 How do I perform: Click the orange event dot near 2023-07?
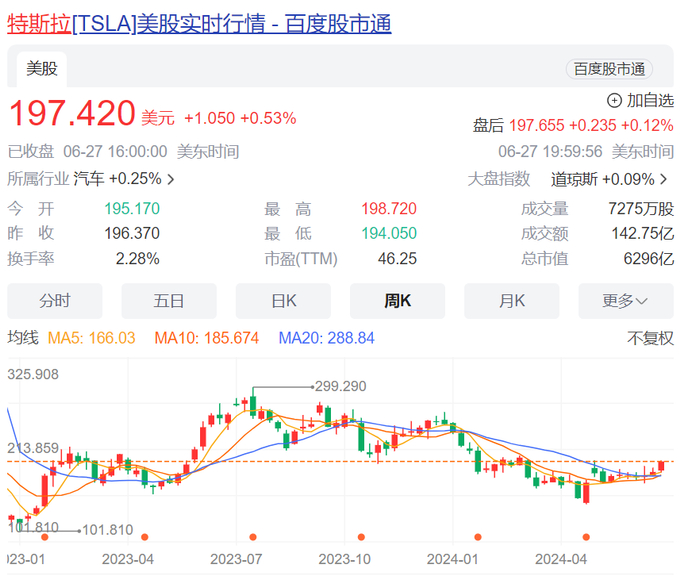[253, 537]
